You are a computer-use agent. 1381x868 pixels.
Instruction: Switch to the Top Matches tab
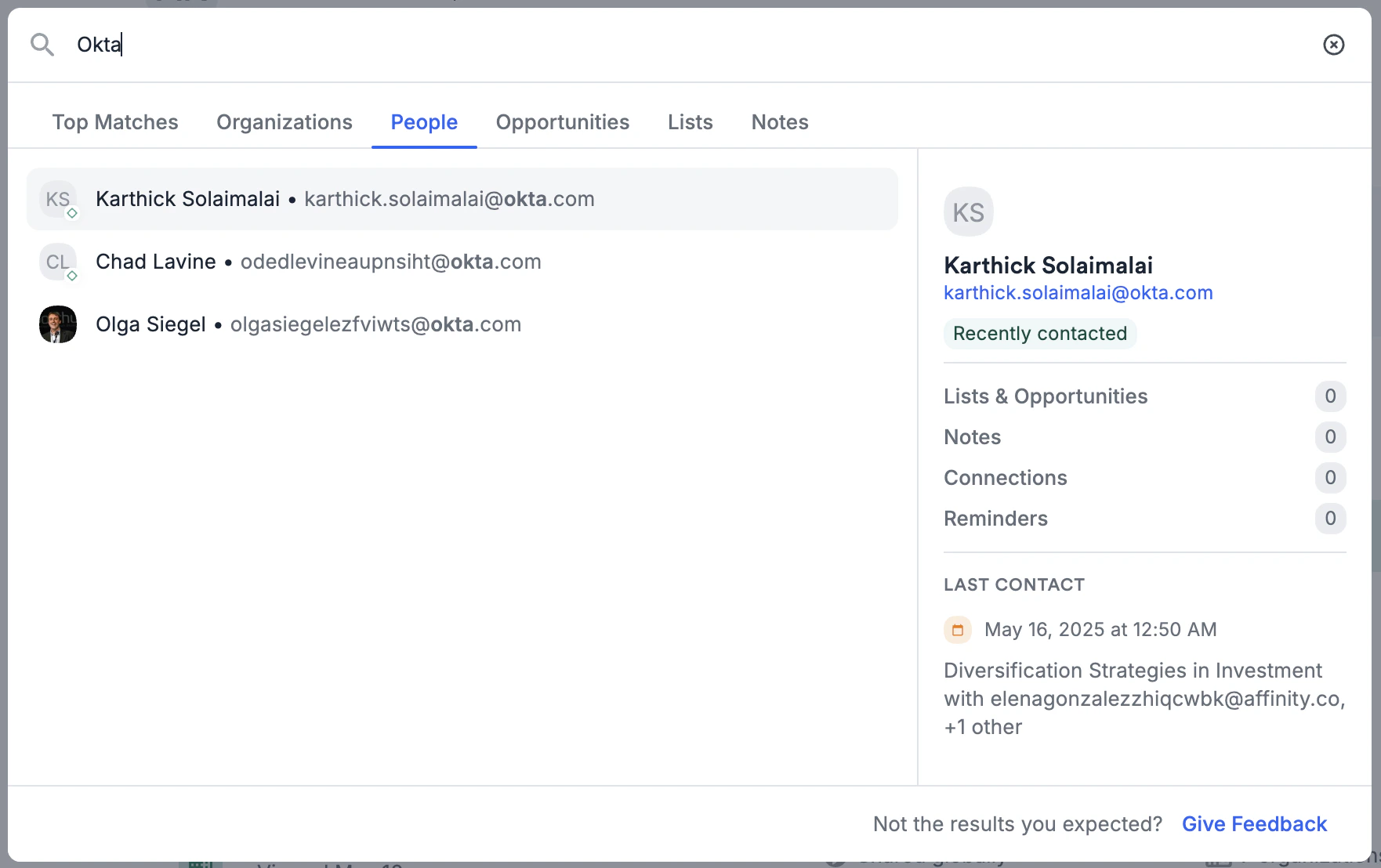tap(115, 122)
